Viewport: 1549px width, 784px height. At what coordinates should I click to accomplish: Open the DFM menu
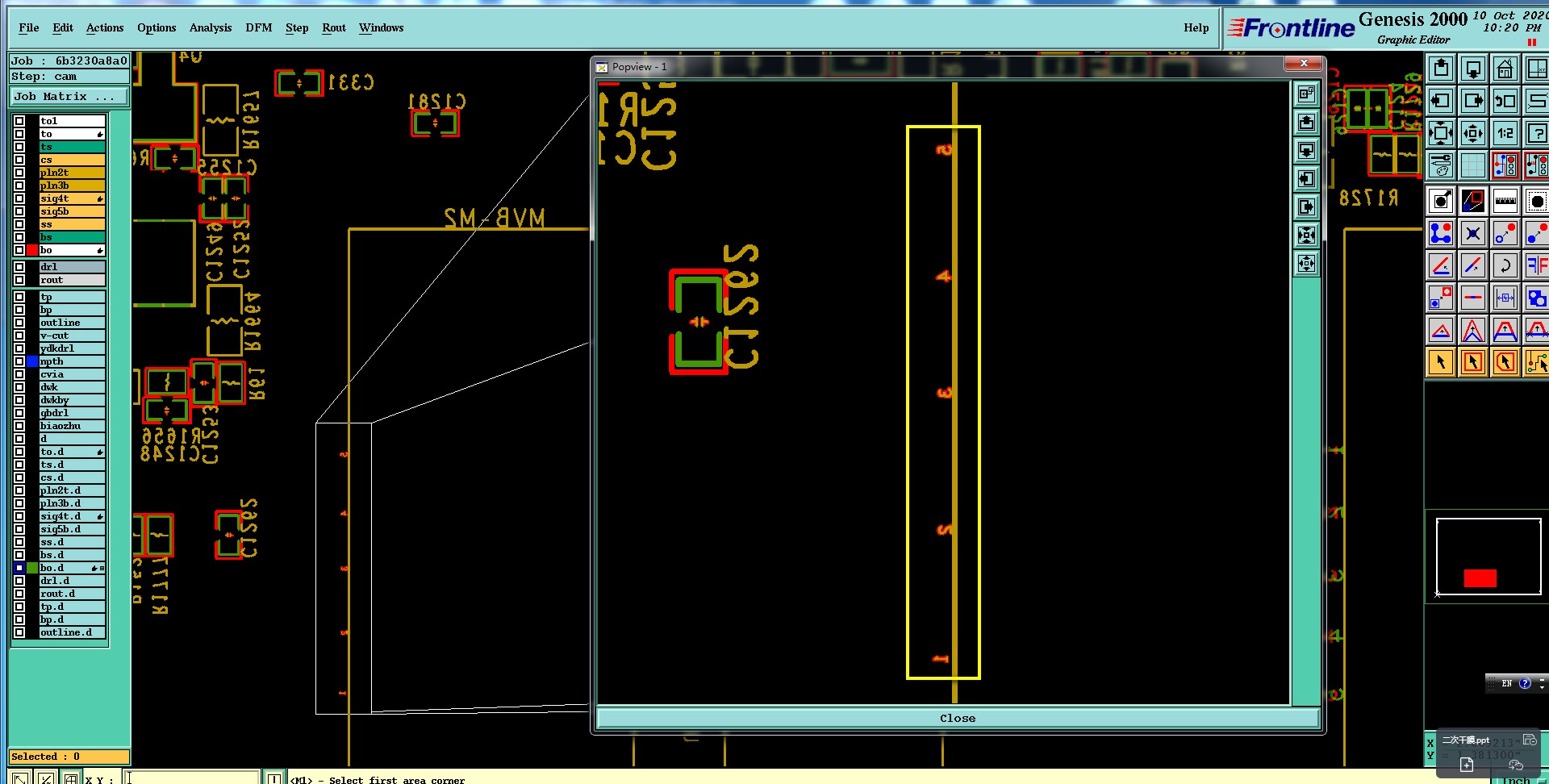tap(259, 27)
